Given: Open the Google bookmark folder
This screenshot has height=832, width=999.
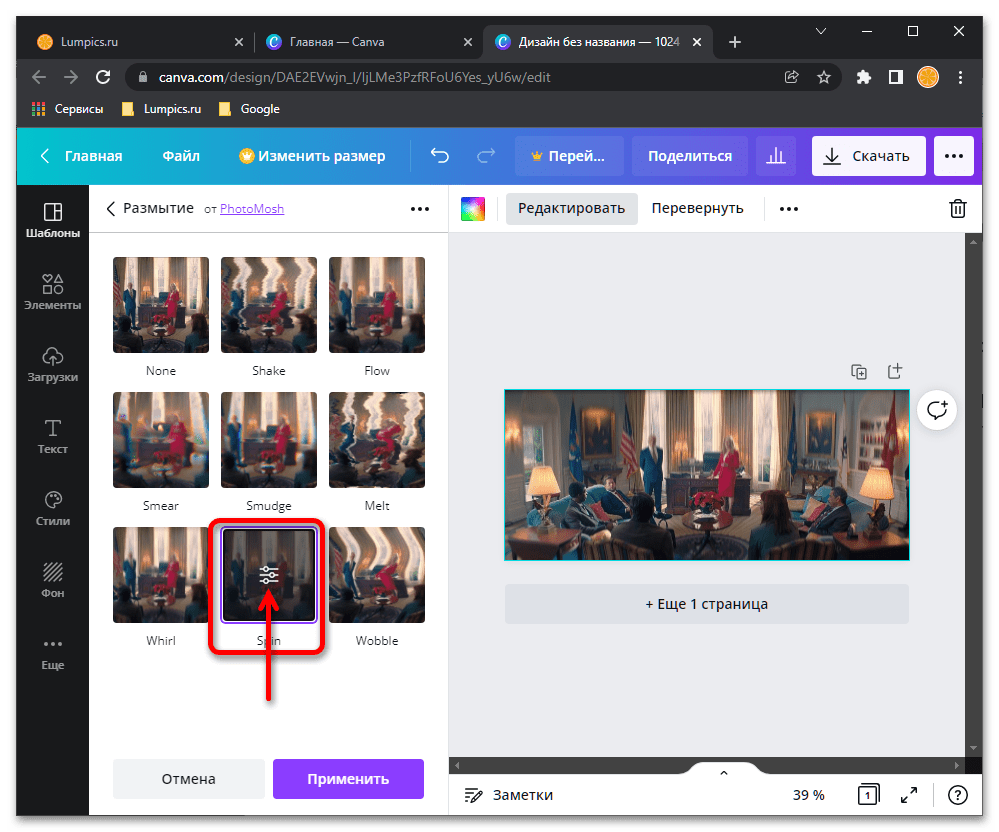Looking at the screenshot, I should pos(249,109).
